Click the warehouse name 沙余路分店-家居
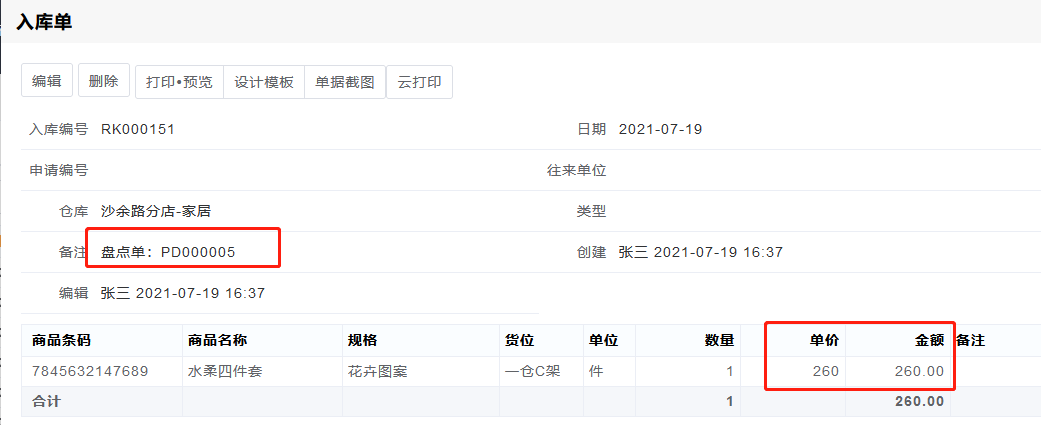Screen dimensions: 1041x425 tap(155, 211)
